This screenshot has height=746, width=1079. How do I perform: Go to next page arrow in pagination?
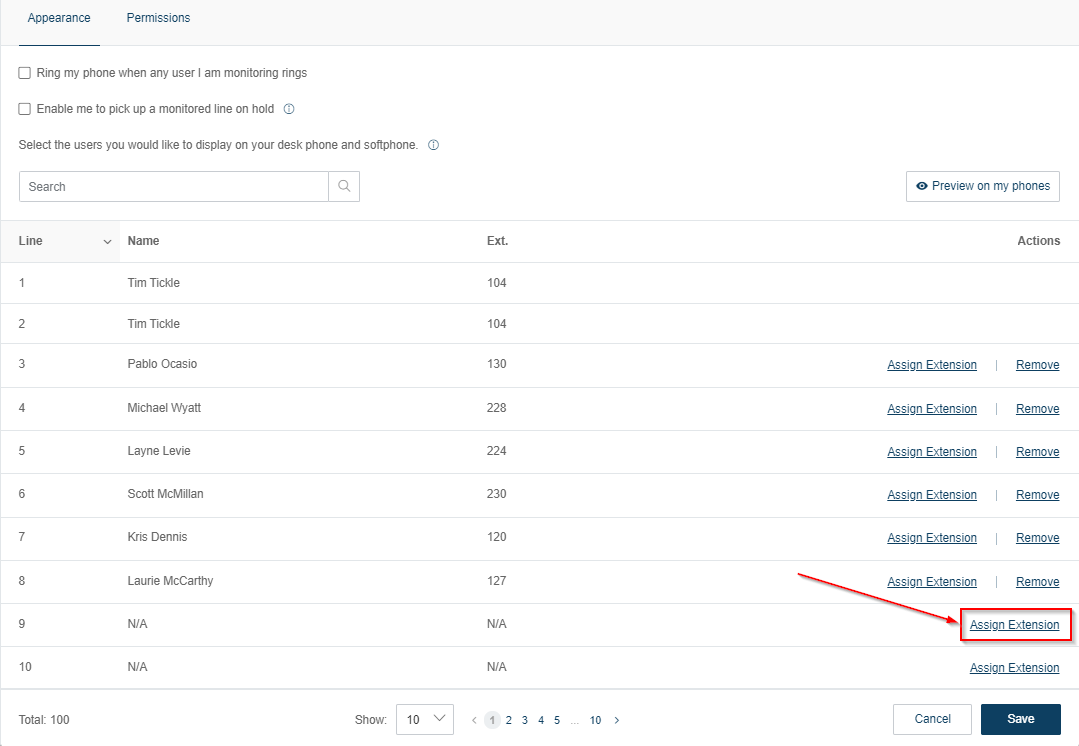click(617, 720)
